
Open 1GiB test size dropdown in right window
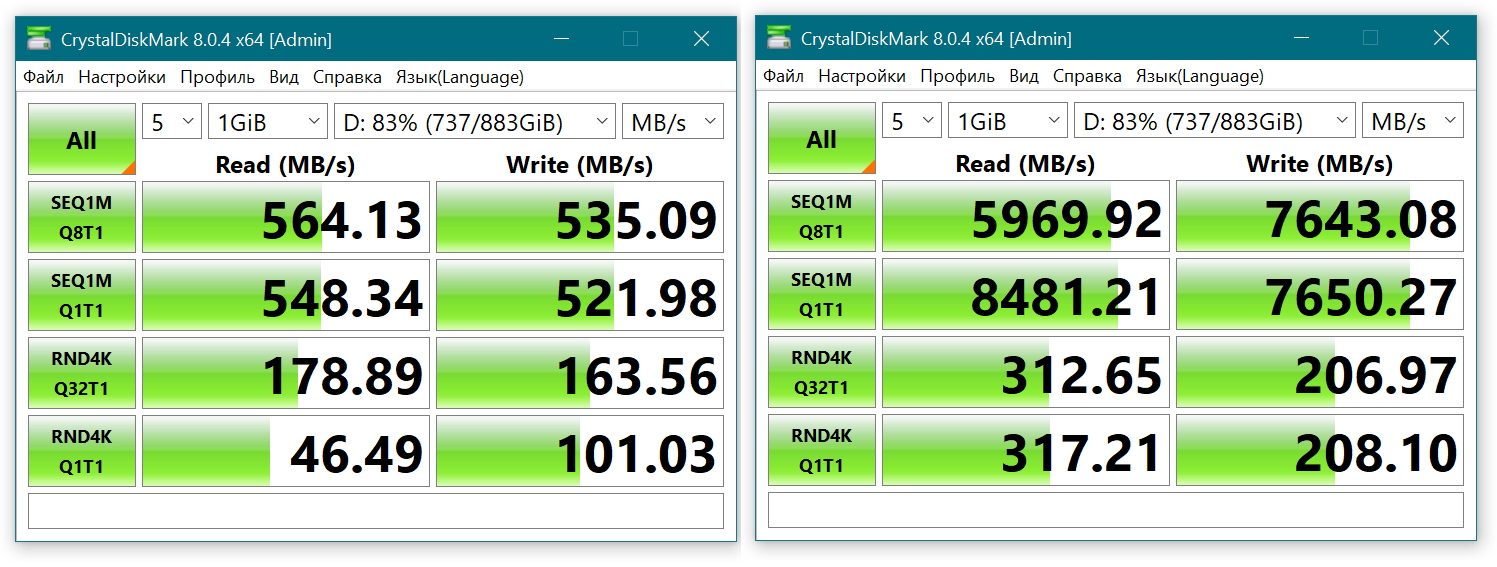click(x=1007, y=122)
